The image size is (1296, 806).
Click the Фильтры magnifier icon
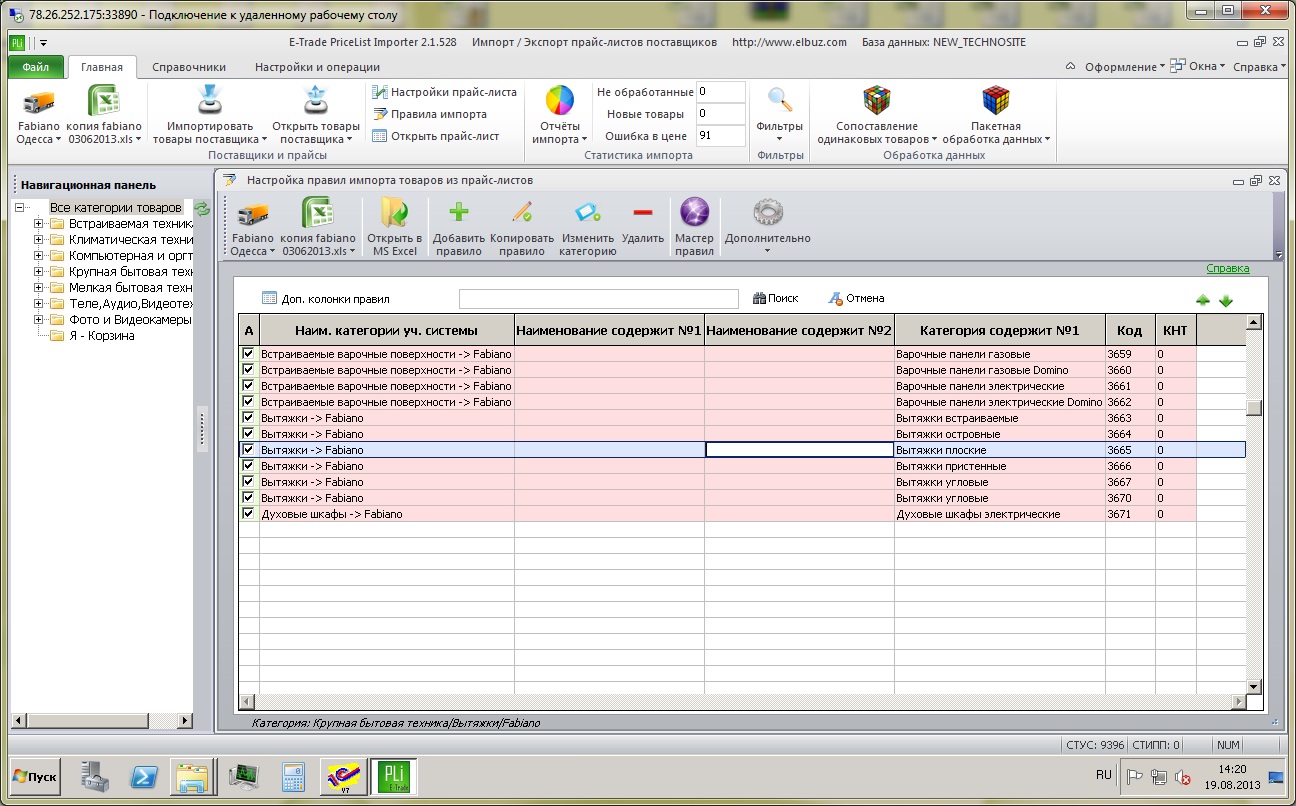[780, 100]
